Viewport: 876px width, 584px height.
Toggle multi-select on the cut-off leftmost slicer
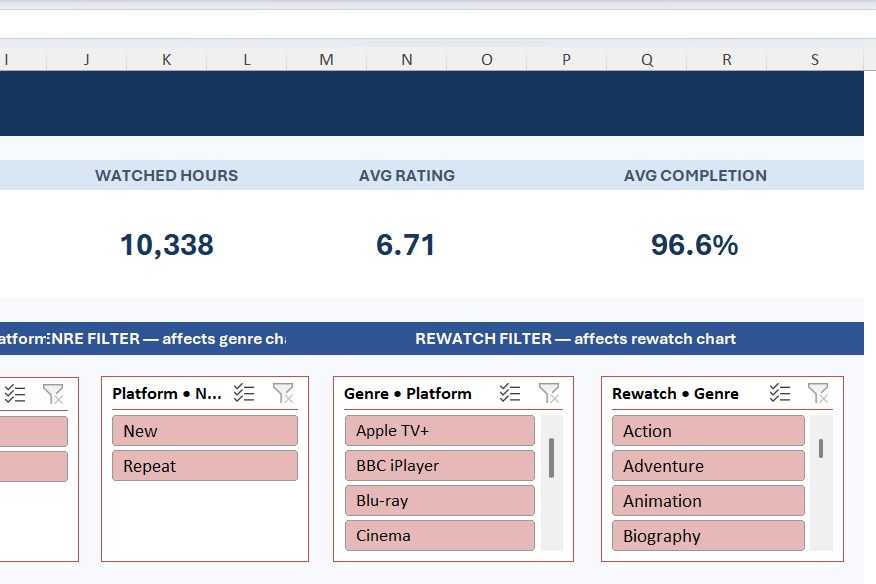pyautogui.click(x=15, y=394)
